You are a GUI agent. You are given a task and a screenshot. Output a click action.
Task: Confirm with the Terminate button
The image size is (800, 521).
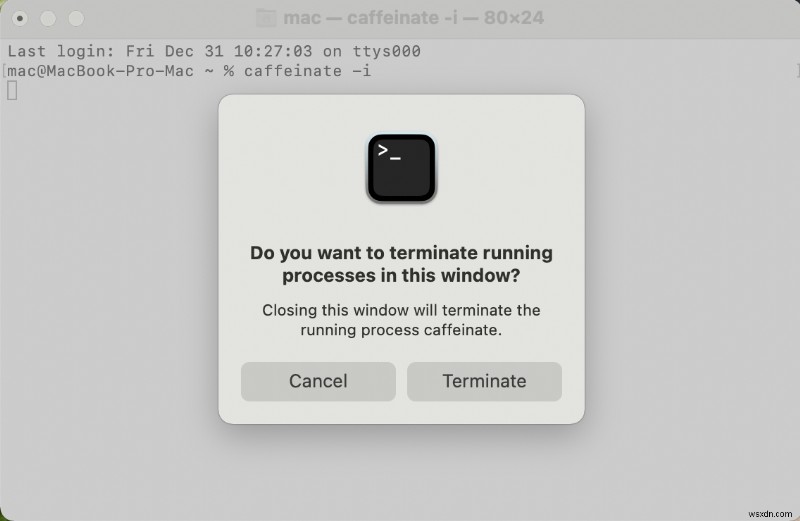pos(484,381)
